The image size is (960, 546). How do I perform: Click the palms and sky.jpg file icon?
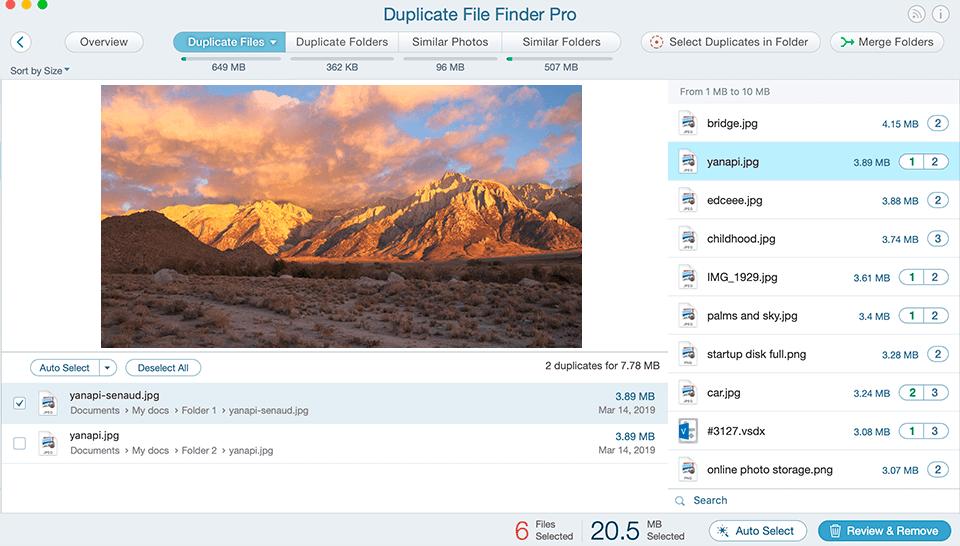(688, 316)
